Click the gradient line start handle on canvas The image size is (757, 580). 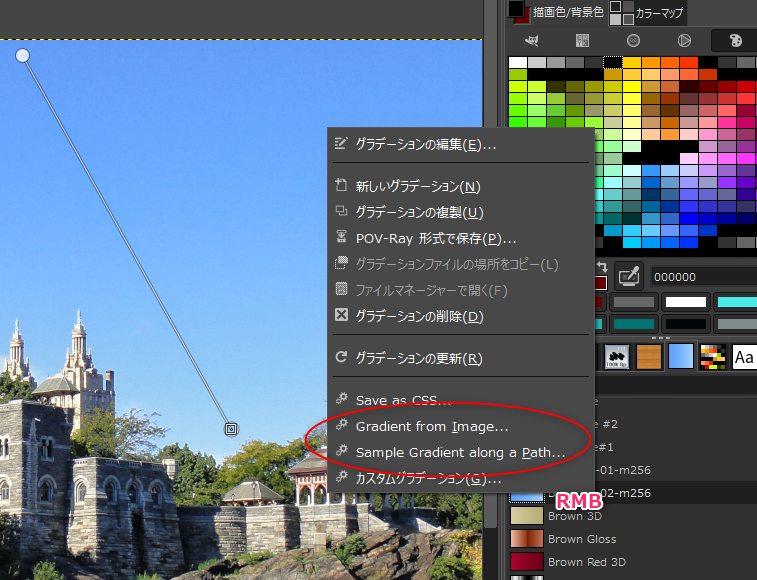coord(22,55)
